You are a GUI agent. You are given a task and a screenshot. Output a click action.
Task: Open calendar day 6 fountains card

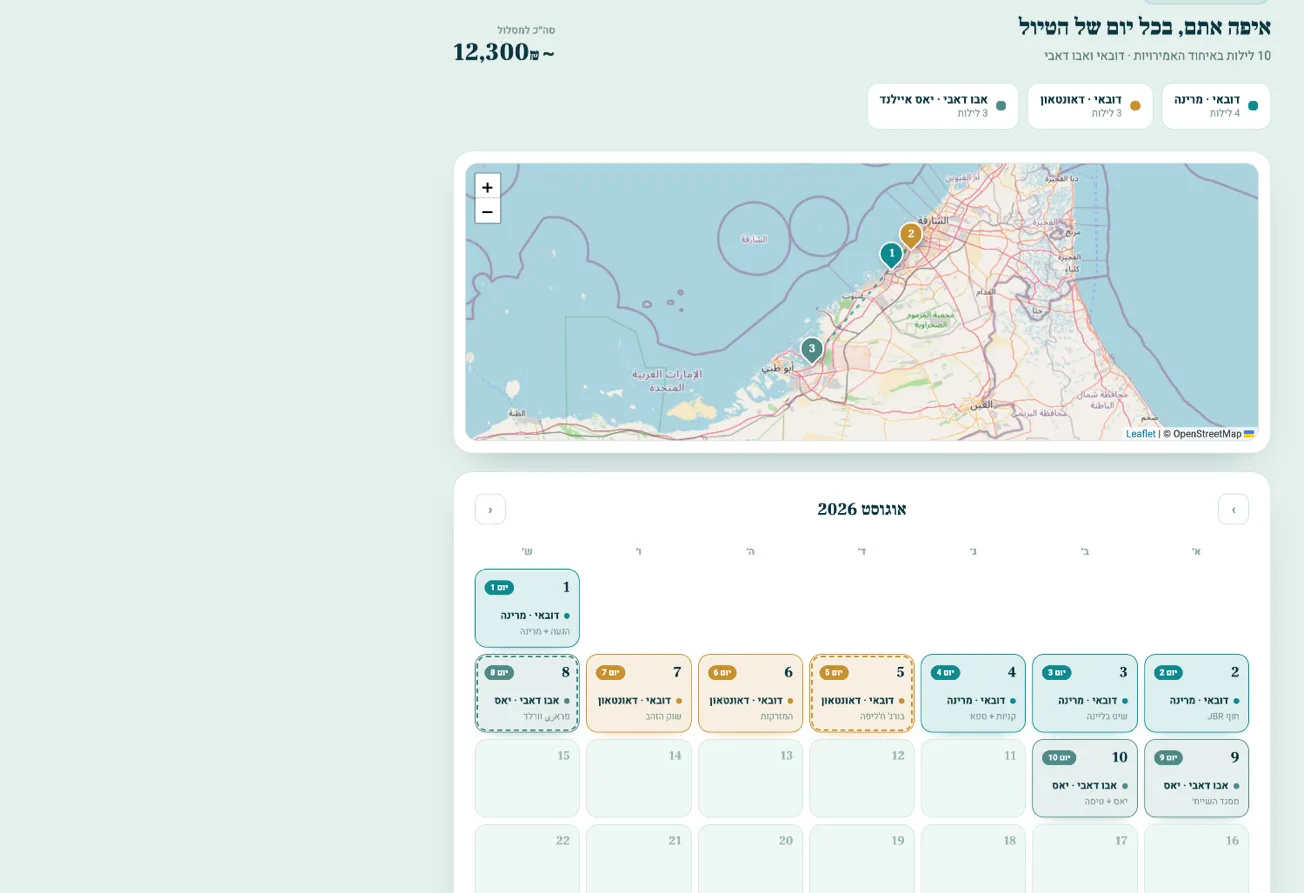tap(750, 693)
